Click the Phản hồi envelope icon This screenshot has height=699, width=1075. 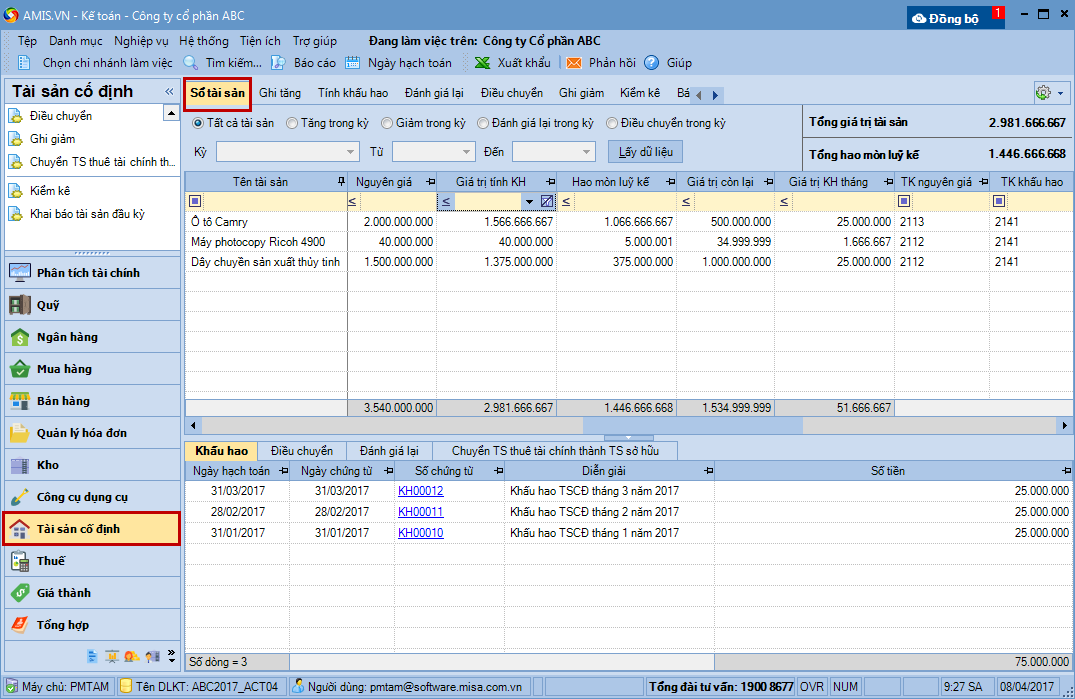pos(574,63)
